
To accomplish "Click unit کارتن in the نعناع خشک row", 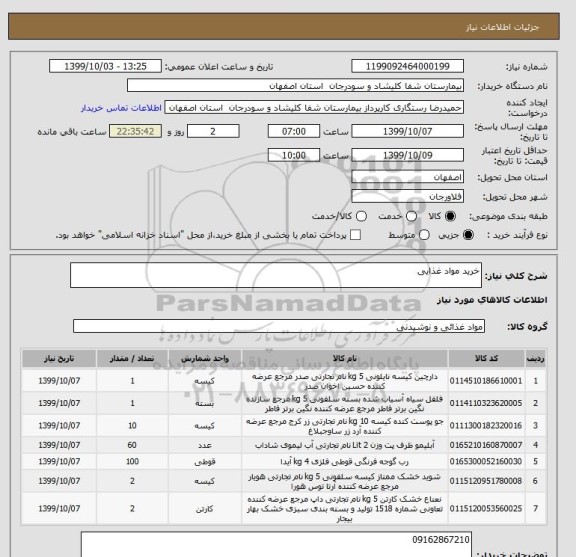I will pyautogui.click(x=205, y=509).
